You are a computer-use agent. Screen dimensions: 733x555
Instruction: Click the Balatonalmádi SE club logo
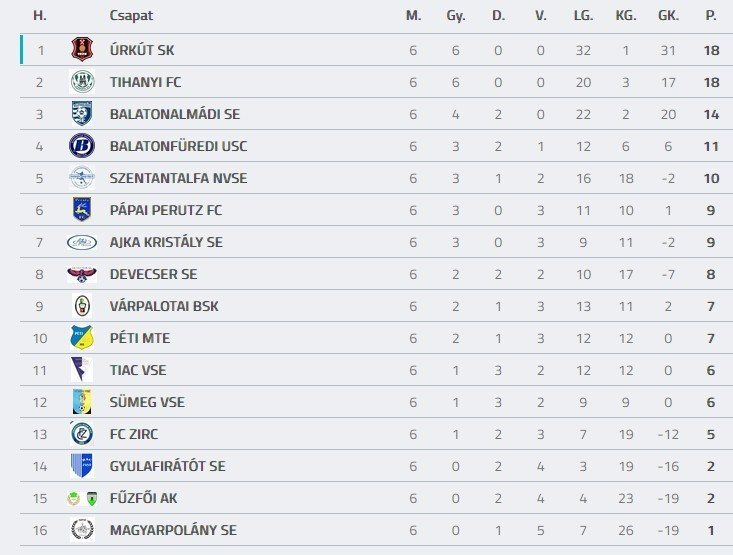(x=82, y=114)
